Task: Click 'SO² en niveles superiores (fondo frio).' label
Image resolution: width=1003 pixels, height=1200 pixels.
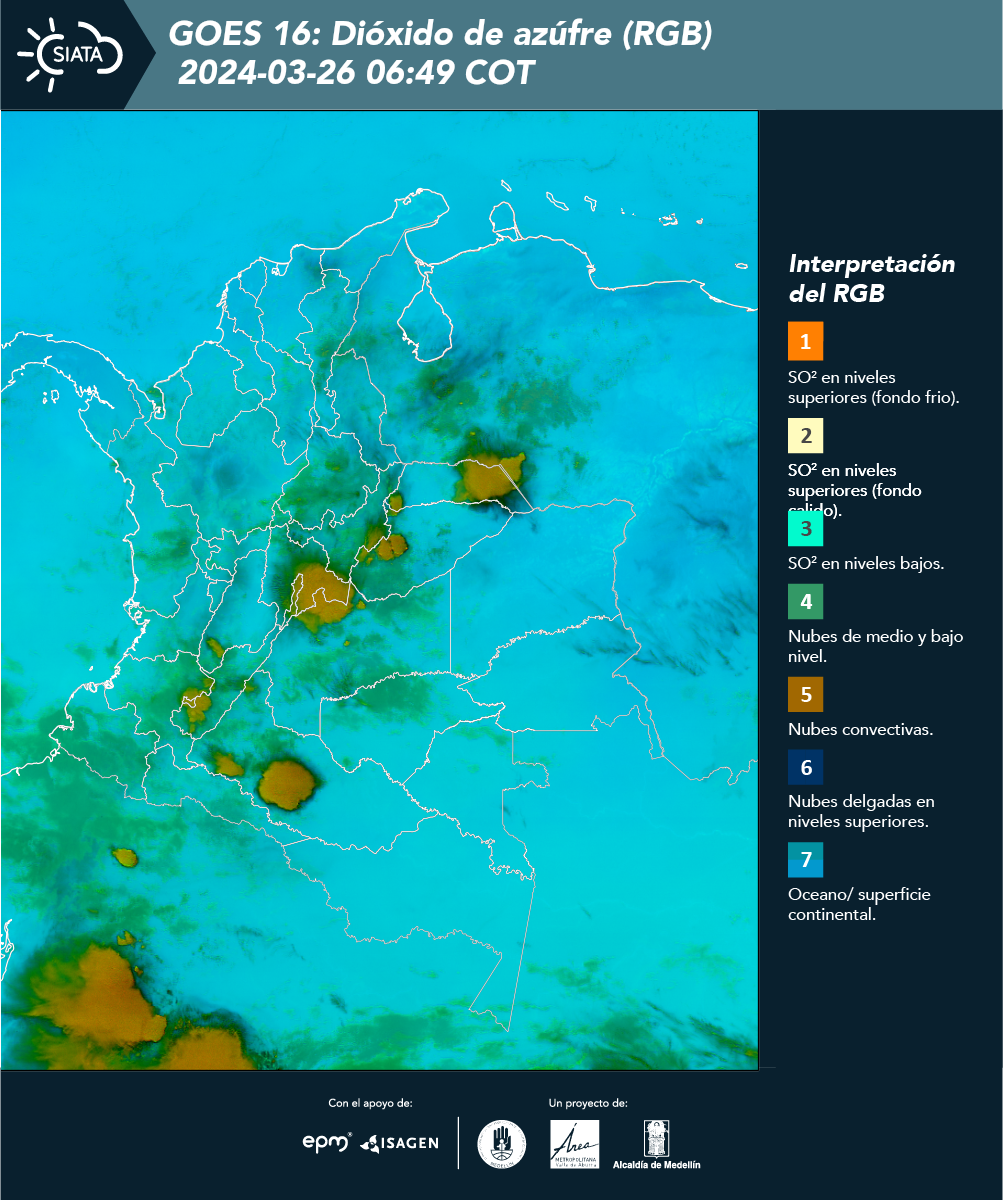Action: (874, 387)
